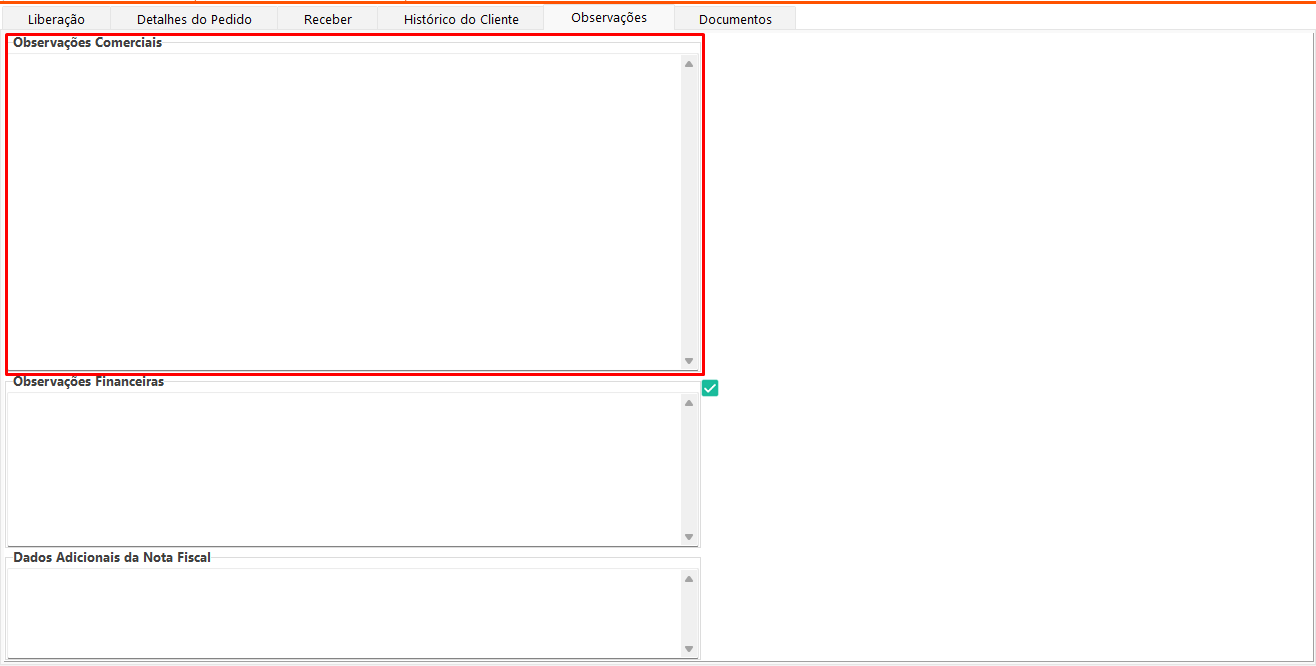Click the Dados Adicionais scrollbar track
Screen dimensions: 1316x666
[689, 613]
